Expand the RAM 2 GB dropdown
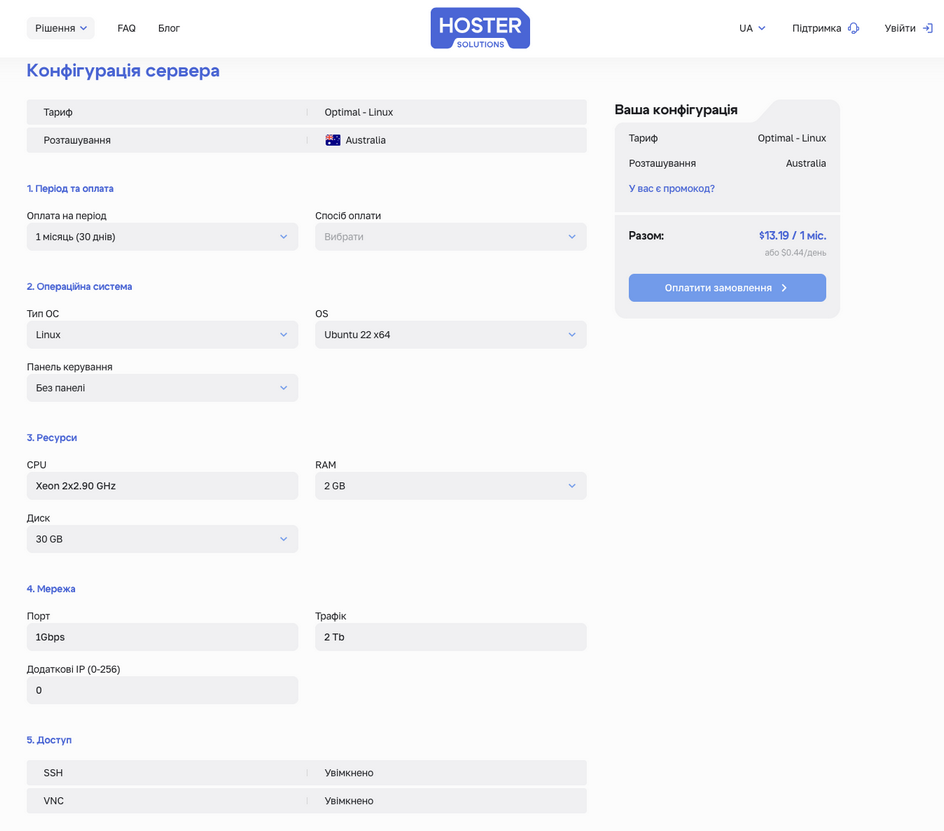This screenshot has height=831, width=944. point(450,486)
